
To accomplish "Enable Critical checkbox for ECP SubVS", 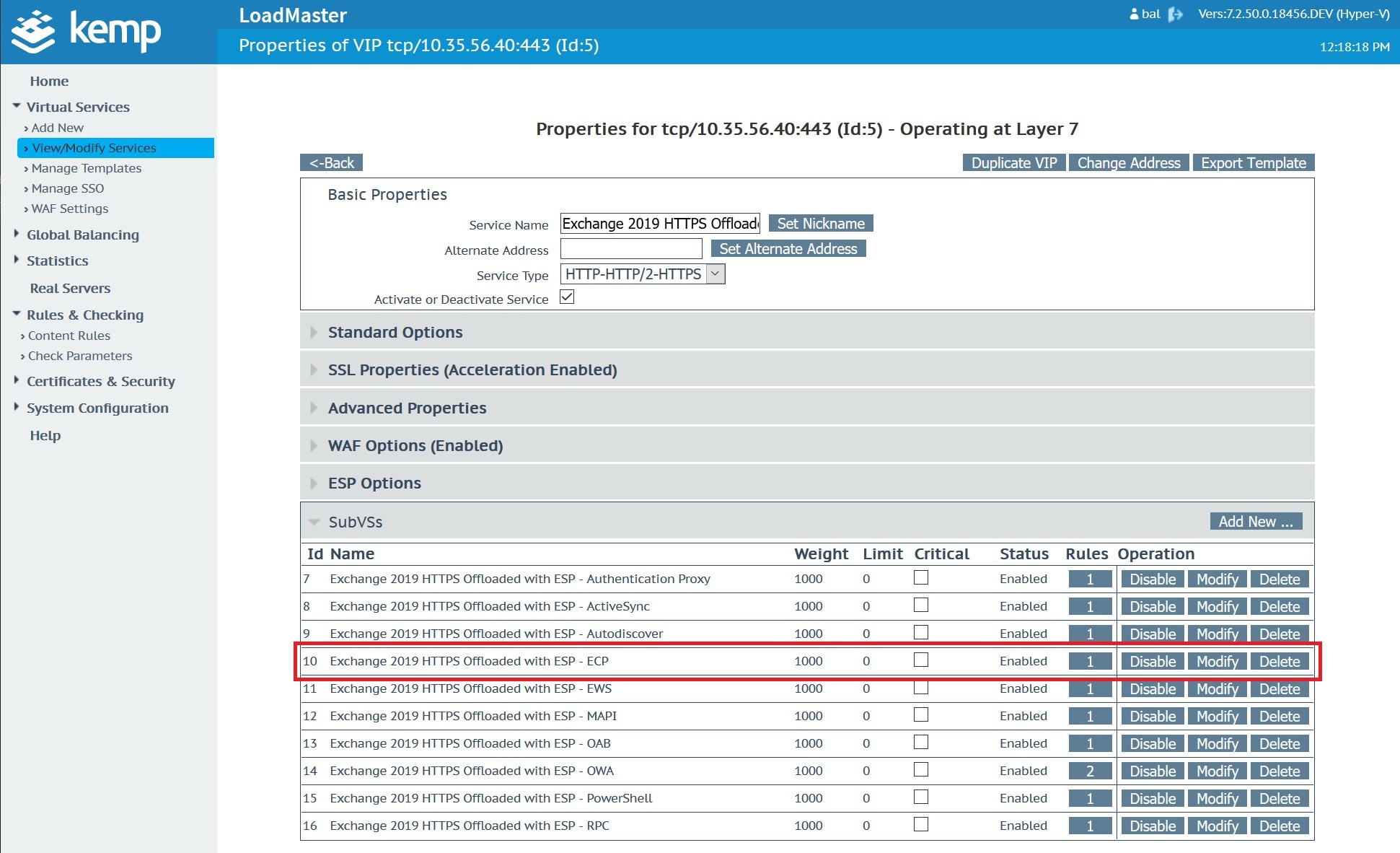I will pos(921,660).
